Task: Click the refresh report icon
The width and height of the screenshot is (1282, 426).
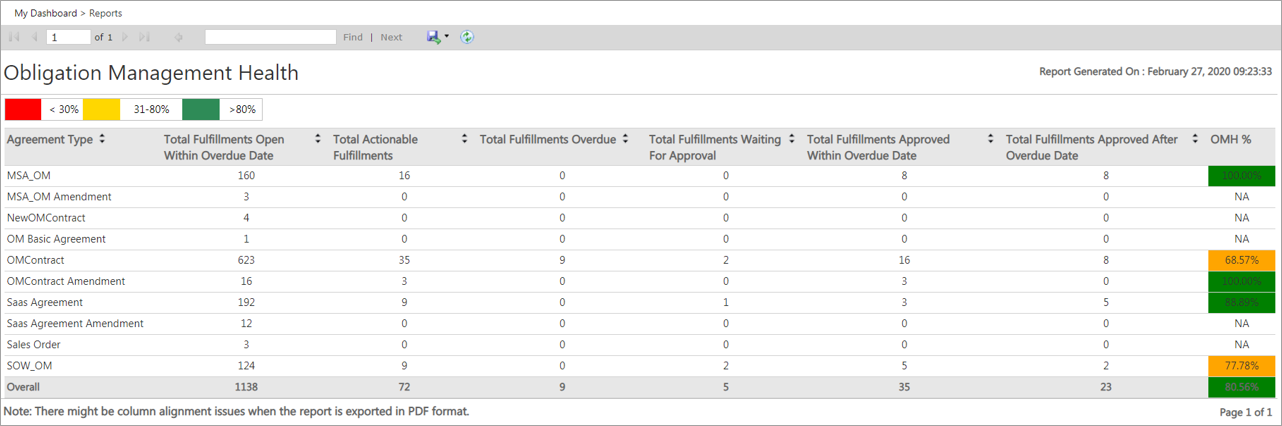Action: point(467,37)
